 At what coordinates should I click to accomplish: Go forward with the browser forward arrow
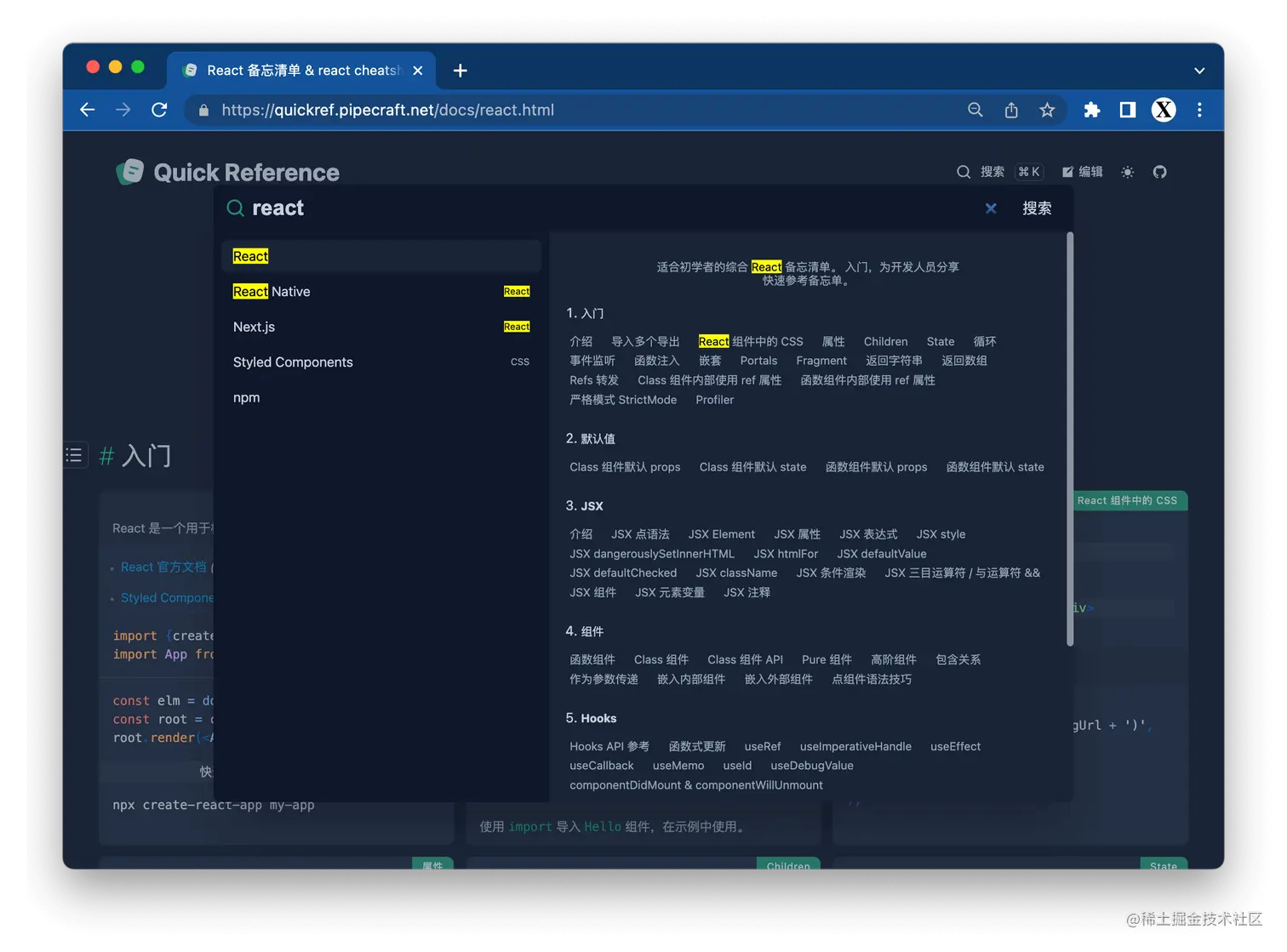(x=123, y=110)
